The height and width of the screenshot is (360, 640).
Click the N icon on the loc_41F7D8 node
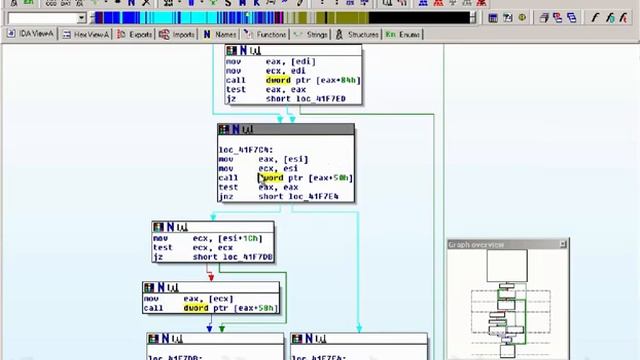pyautogui.click(x=165, y=338)
